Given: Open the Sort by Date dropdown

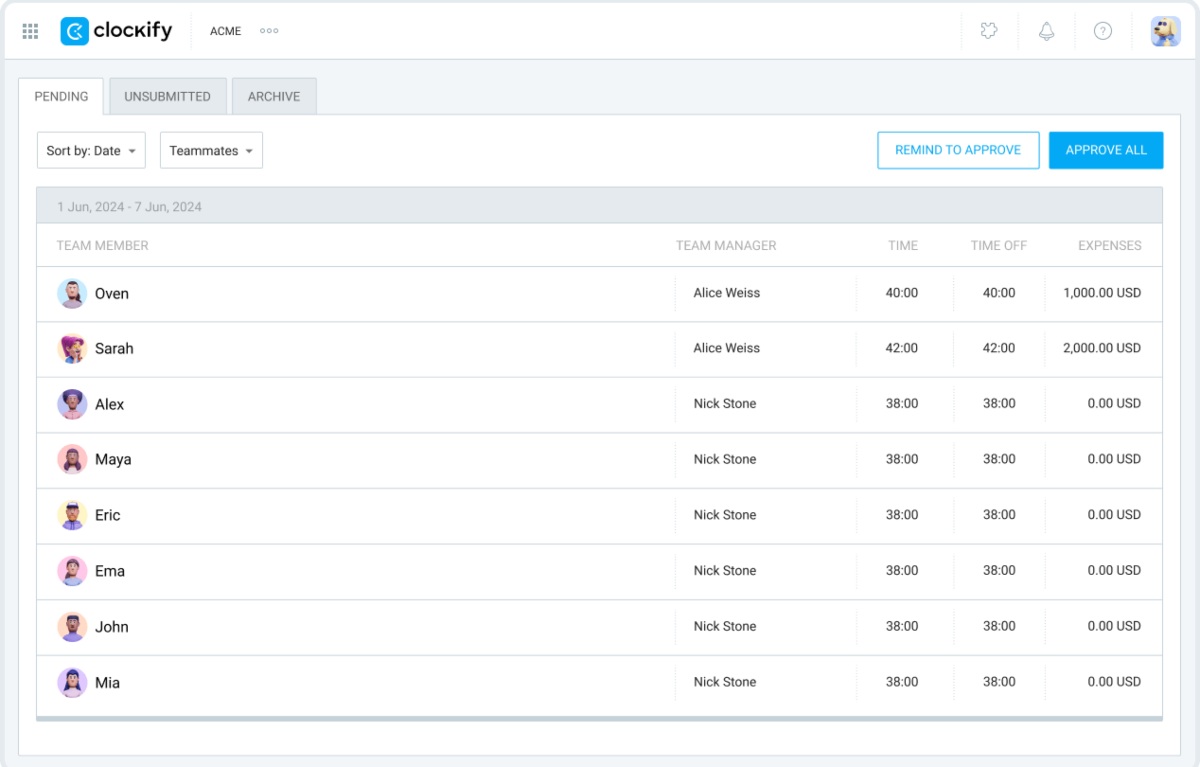Looking at the screenshot, I should [x=91, y=150].
